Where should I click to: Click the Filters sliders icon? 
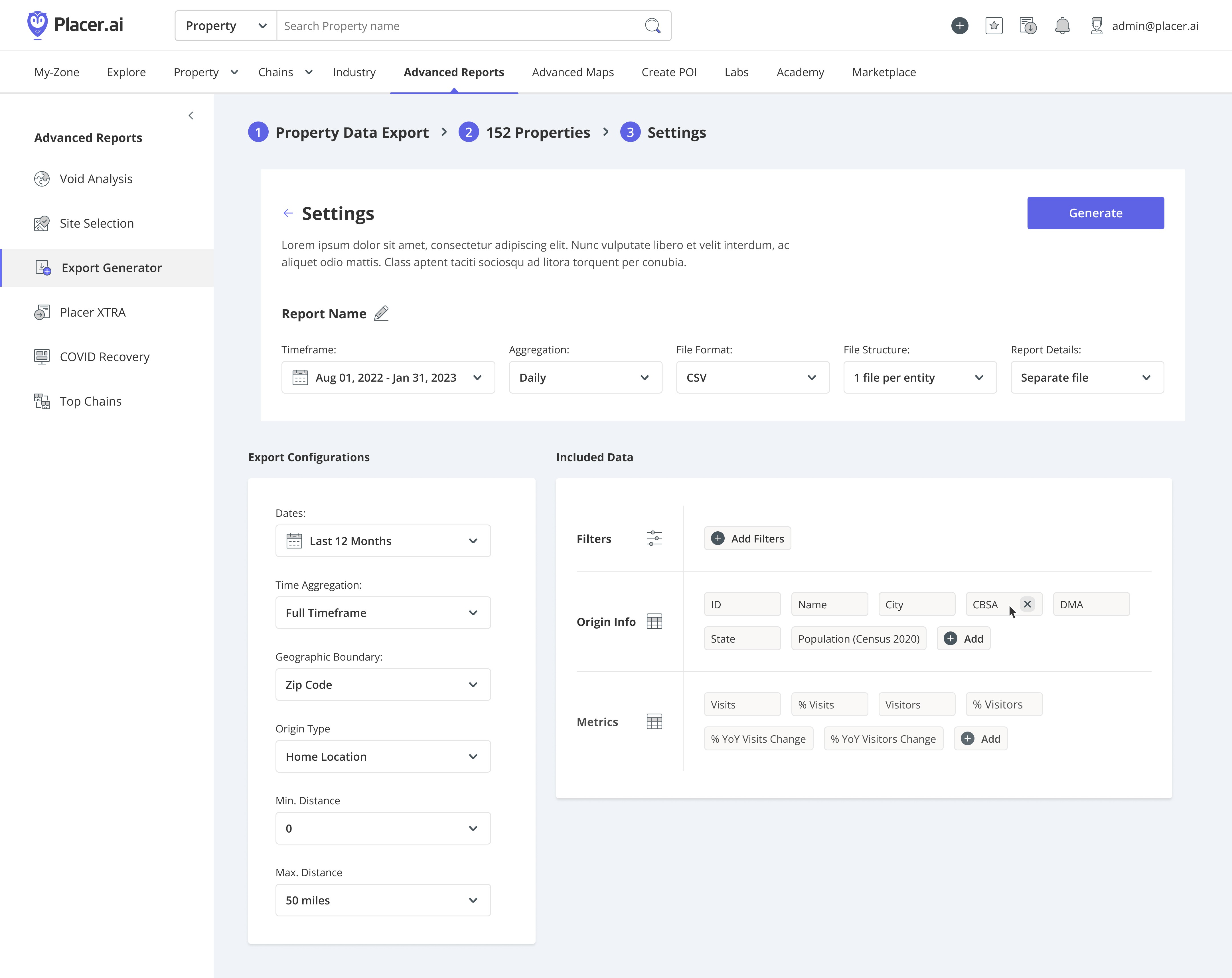654,538
